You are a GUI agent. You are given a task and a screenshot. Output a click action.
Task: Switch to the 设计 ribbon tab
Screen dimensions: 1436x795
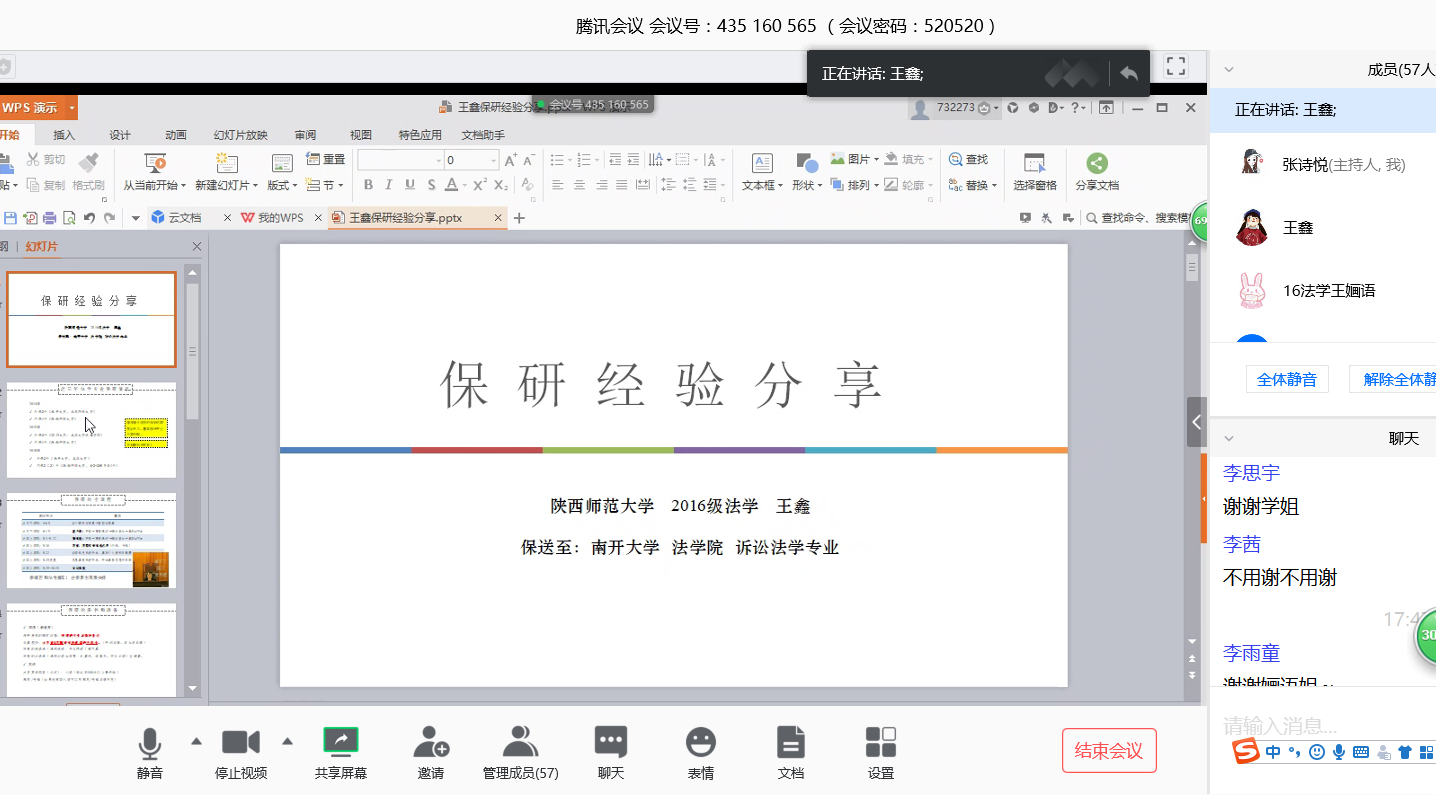(x=120, y=135)
